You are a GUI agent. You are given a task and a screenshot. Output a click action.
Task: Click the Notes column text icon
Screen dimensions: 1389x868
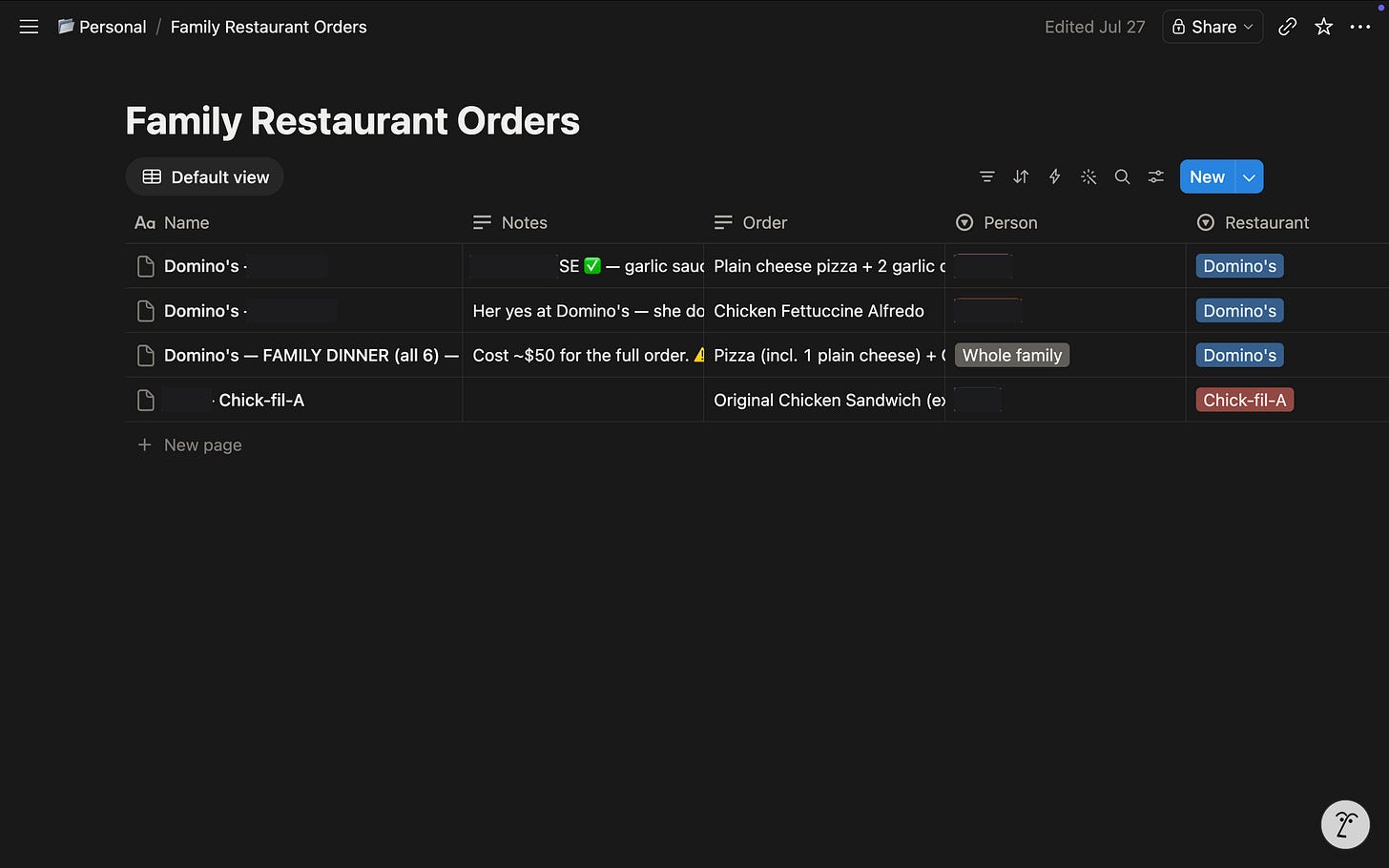click(482, 222)
